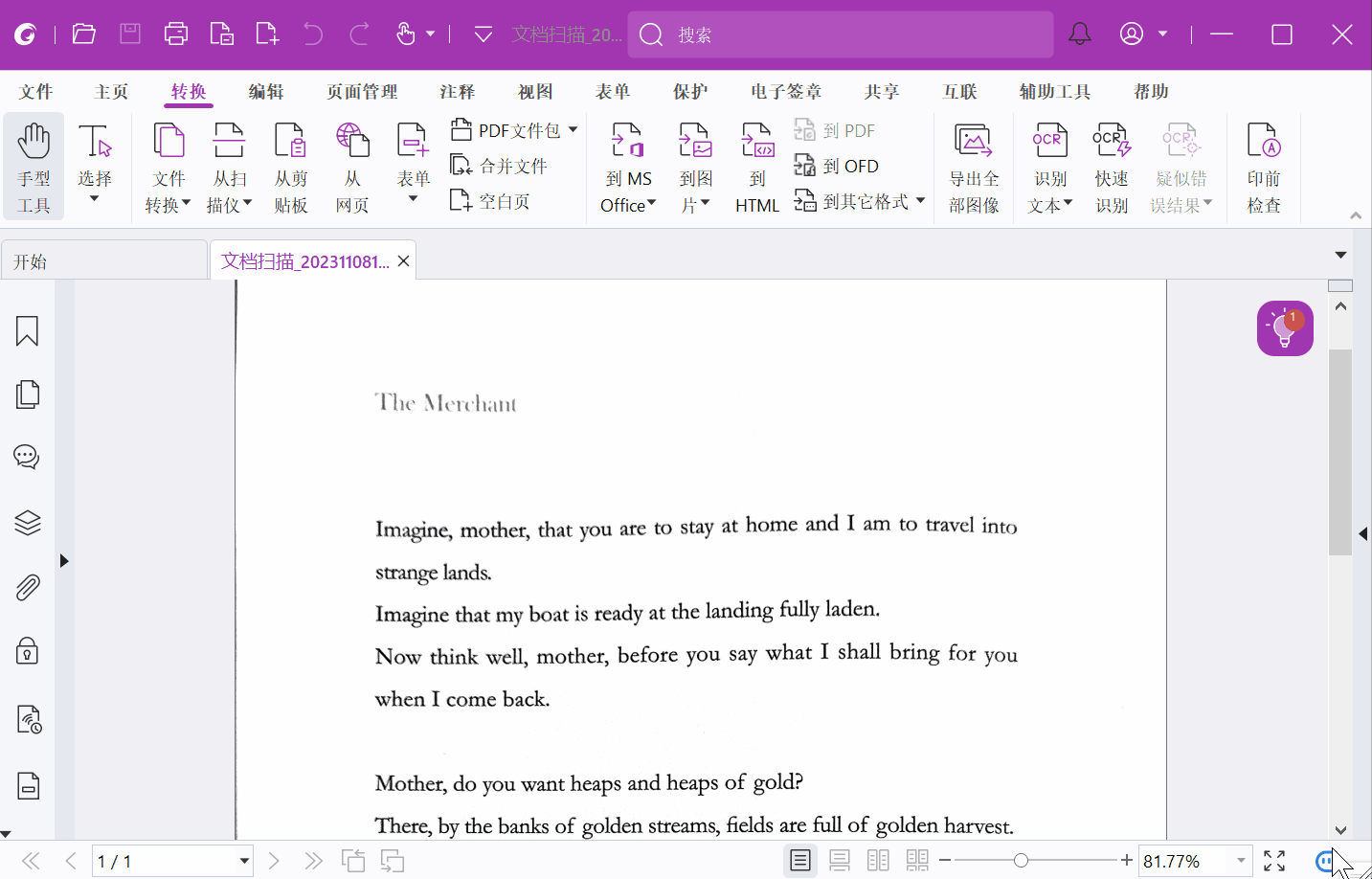Click the purple lightbulb tips icon
1372x879 pixels.
coord(1285,328)
